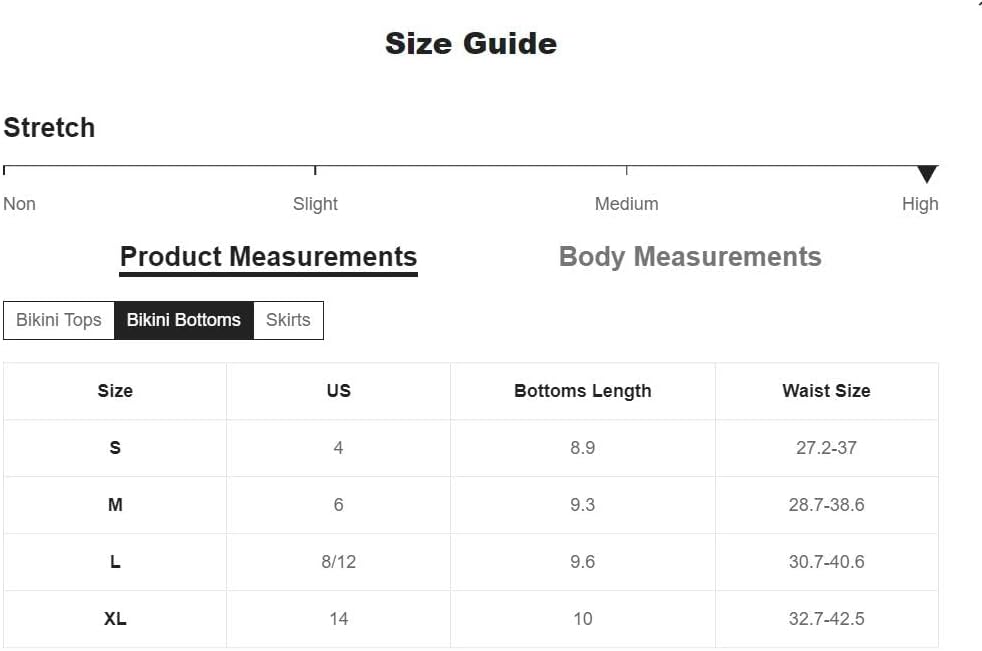Image resolution: width=982 pixels, height=651 pixels.
Task: Select the Bikini Bottoms category
Action: click(183, 320)
